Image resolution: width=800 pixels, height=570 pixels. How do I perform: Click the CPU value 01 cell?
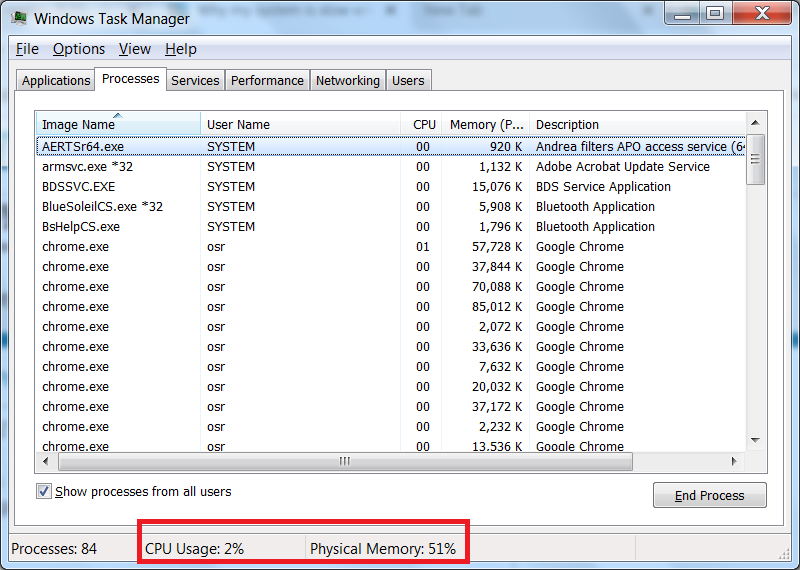pyautogui.click(x=422, y=246)
